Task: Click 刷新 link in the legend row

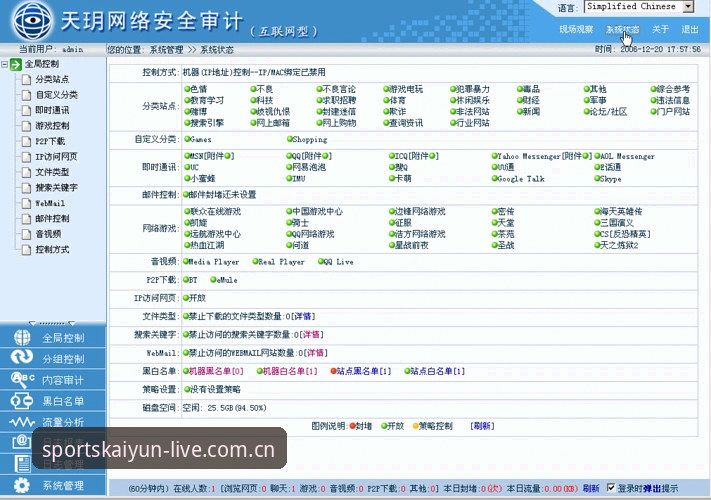Action: coord(482,426)
